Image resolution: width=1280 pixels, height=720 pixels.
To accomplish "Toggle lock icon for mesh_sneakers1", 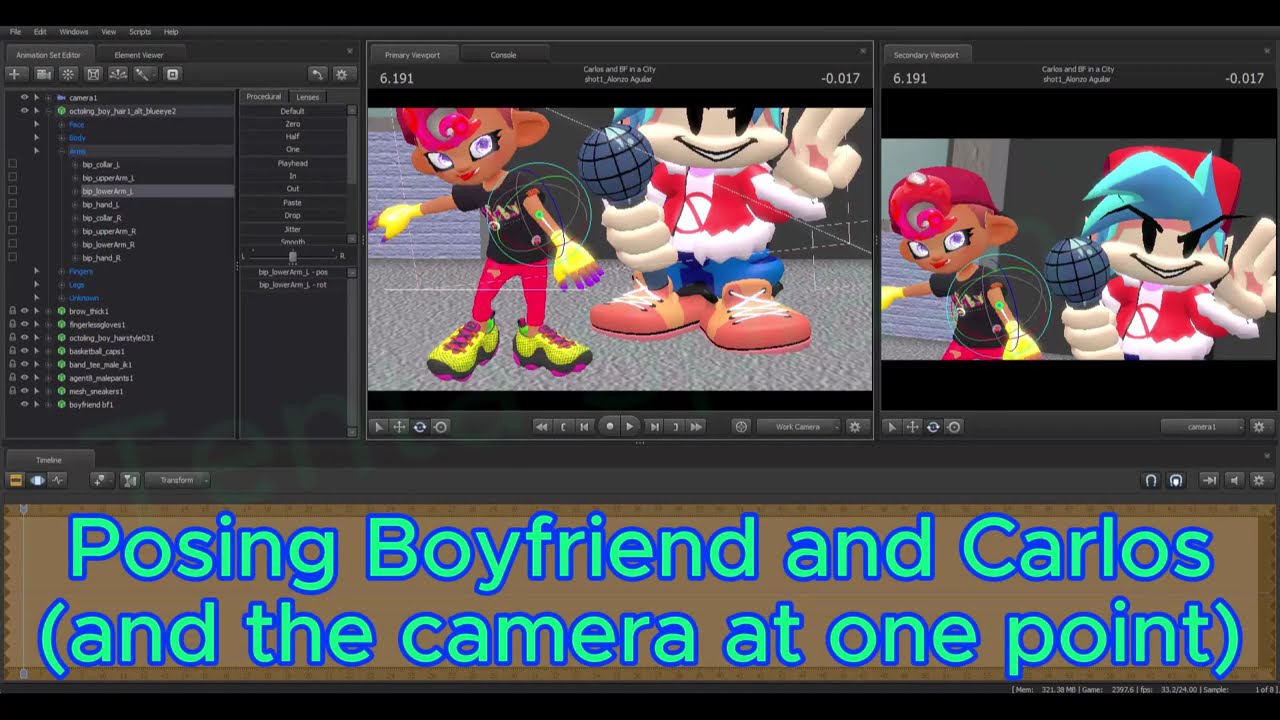I will pyautogui.click(x=12, y=391).
